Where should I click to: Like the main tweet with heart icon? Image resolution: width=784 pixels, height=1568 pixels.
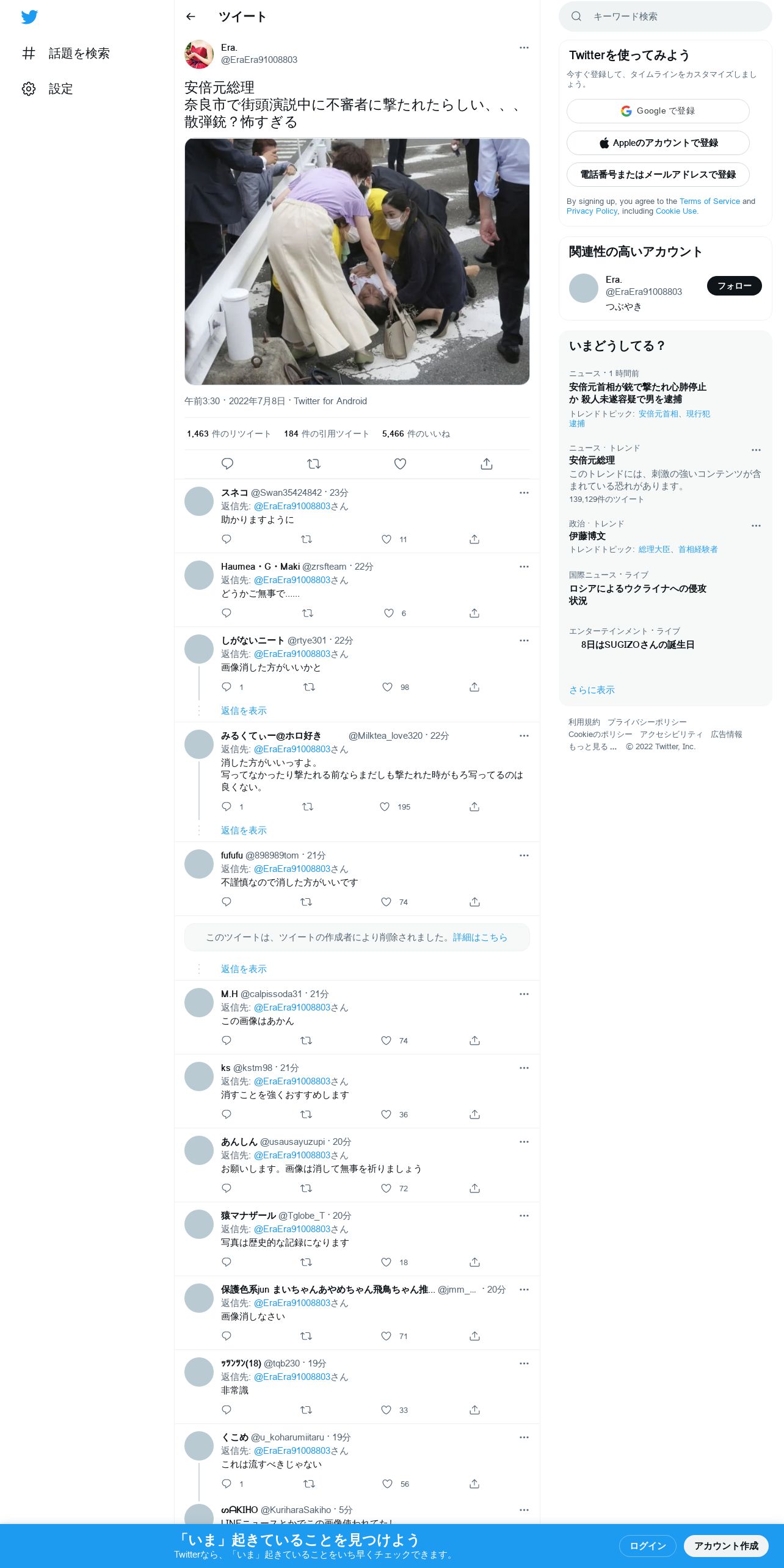(400, 464)
